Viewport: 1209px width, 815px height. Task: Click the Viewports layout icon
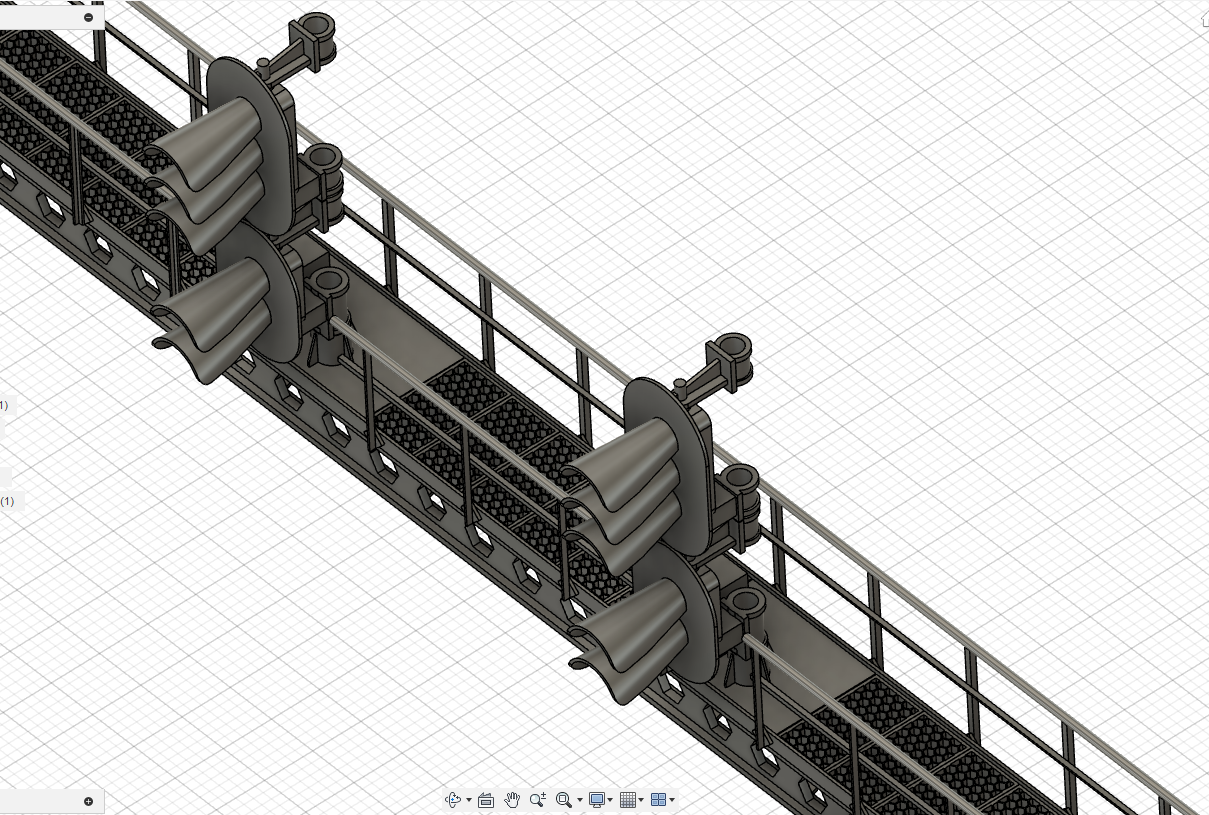(x=658, y=800)
